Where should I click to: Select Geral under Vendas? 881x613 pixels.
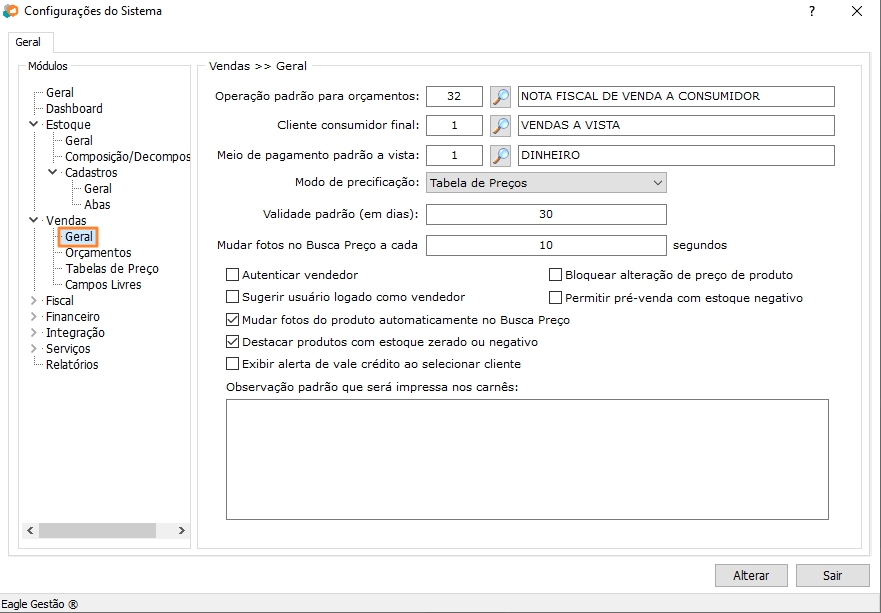[79, 237]
